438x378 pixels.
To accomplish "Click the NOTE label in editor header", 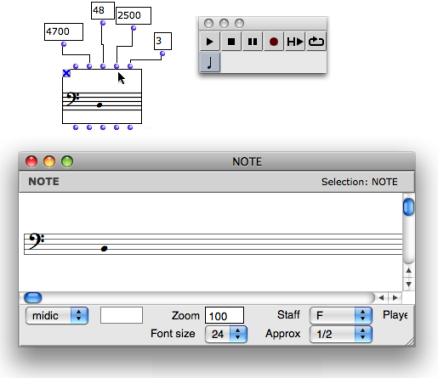I will 44,182.
